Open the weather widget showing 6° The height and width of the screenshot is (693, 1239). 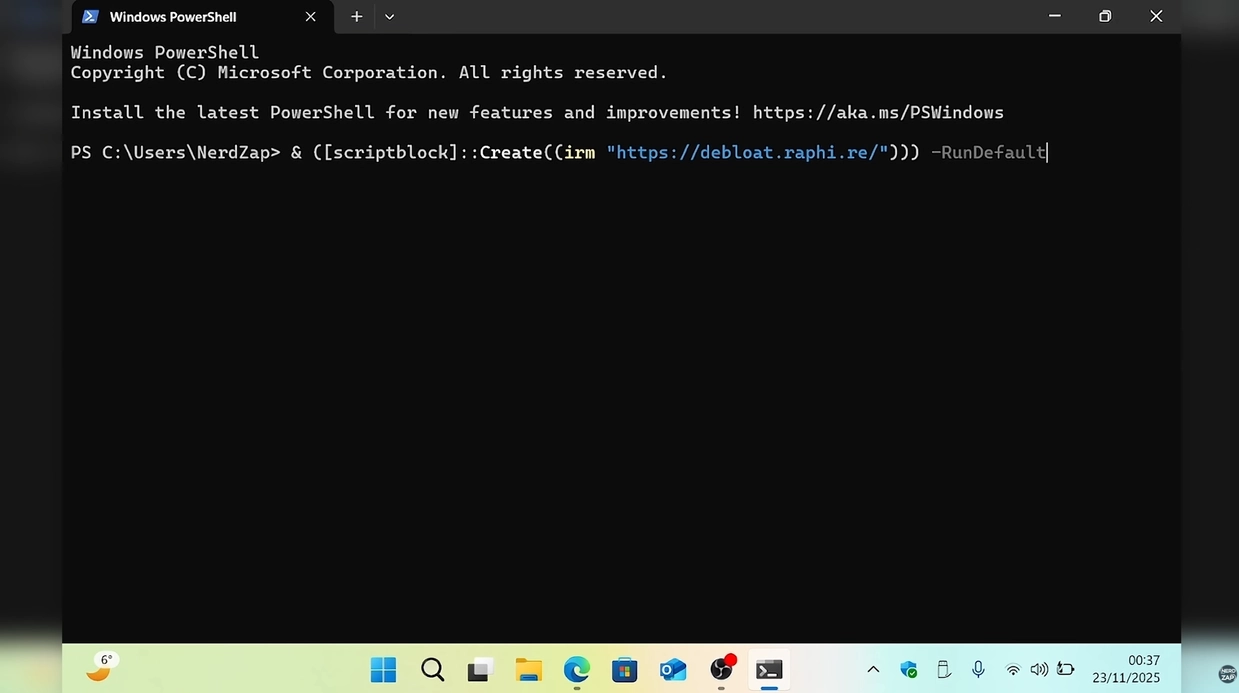pos(99,668)
